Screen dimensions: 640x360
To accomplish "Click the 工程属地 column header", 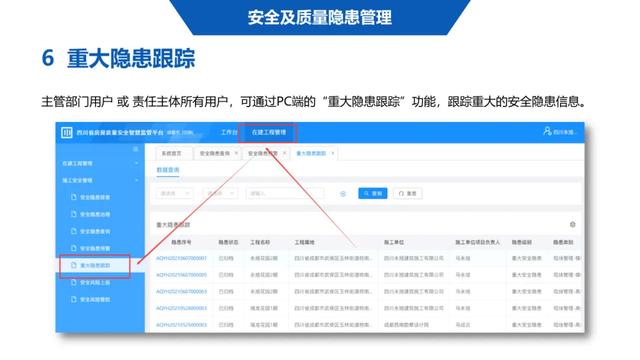I will (x=304, y=242).
